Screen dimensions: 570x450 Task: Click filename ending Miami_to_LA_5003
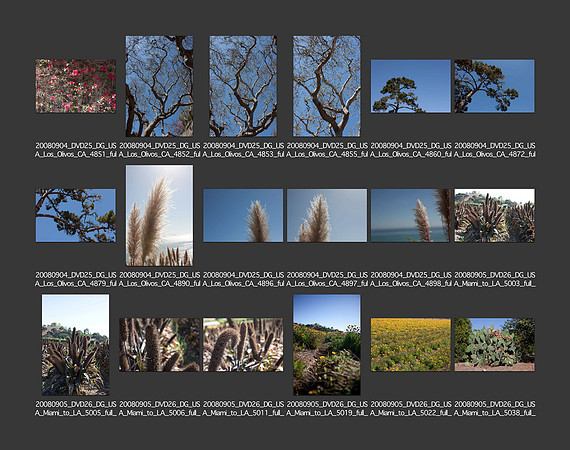[494, 279]
